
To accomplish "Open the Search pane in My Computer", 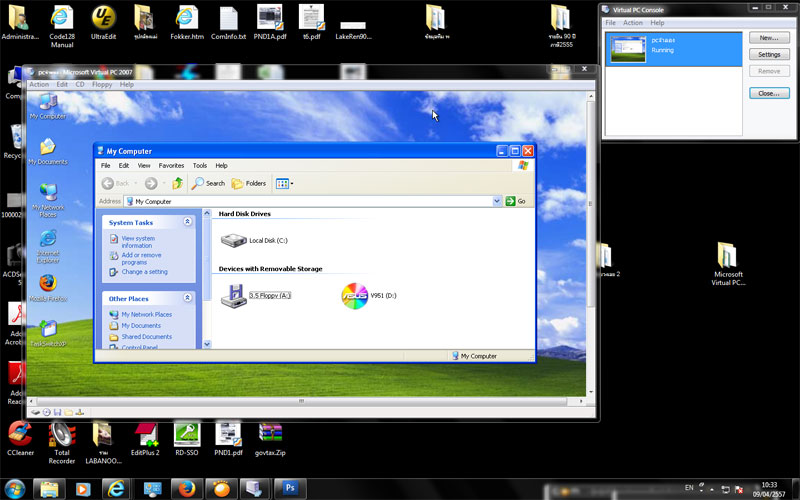I will [x=208, y=183].
